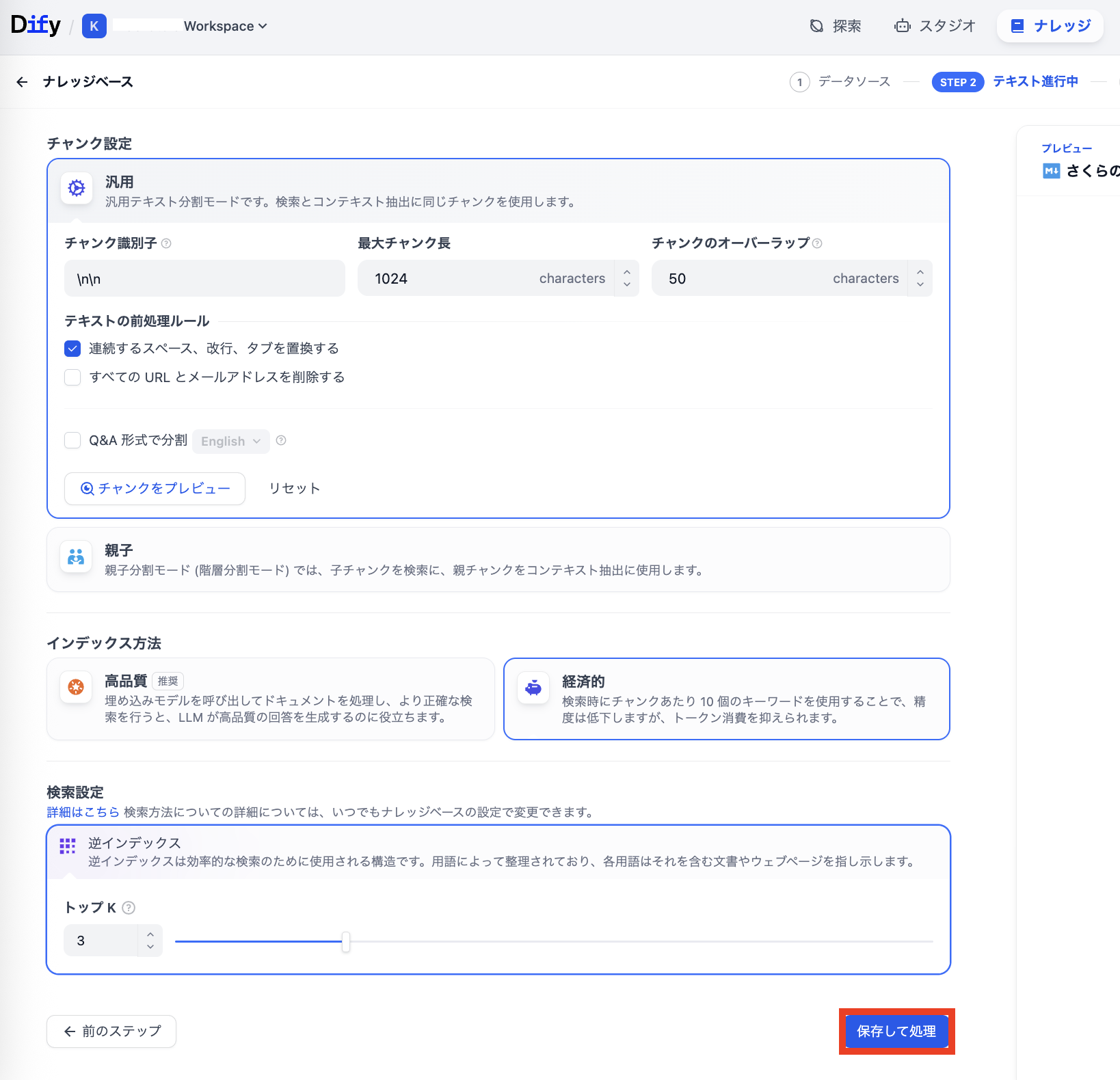Click the blue K workspace avatar
The width and height of the screenshot is (1120, 1080).
(x=94, y=26)
